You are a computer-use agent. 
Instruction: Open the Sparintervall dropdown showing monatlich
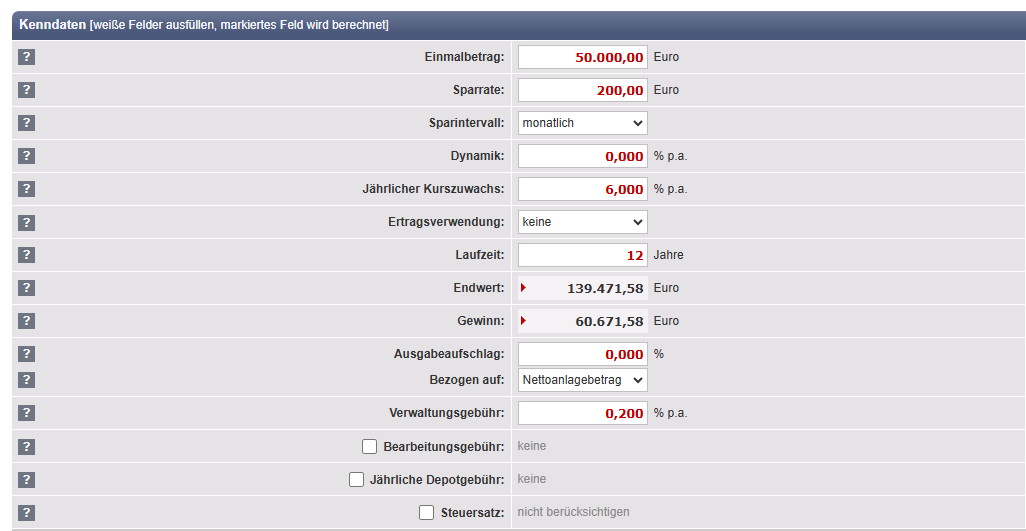(582, 123)
